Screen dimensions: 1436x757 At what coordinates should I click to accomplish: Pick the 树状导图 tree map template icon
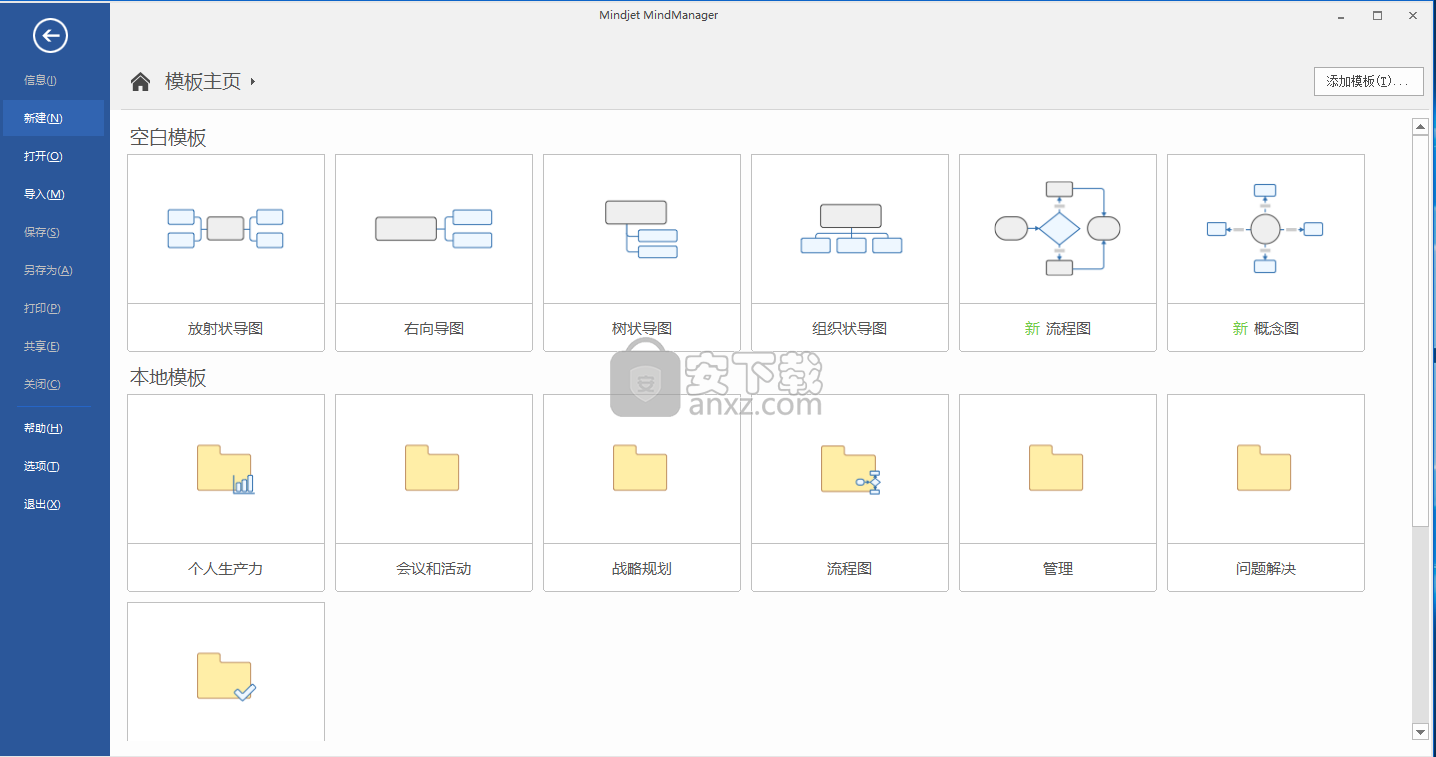642,229
